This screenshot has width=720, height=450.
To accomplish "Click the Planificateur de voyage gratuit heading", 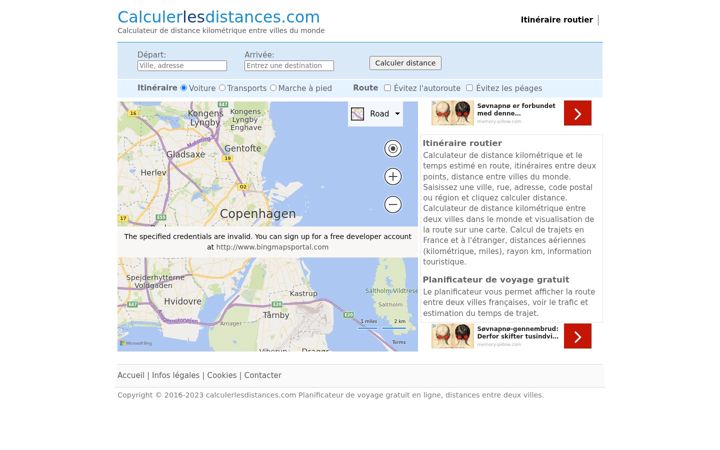I will pos(496,280).
